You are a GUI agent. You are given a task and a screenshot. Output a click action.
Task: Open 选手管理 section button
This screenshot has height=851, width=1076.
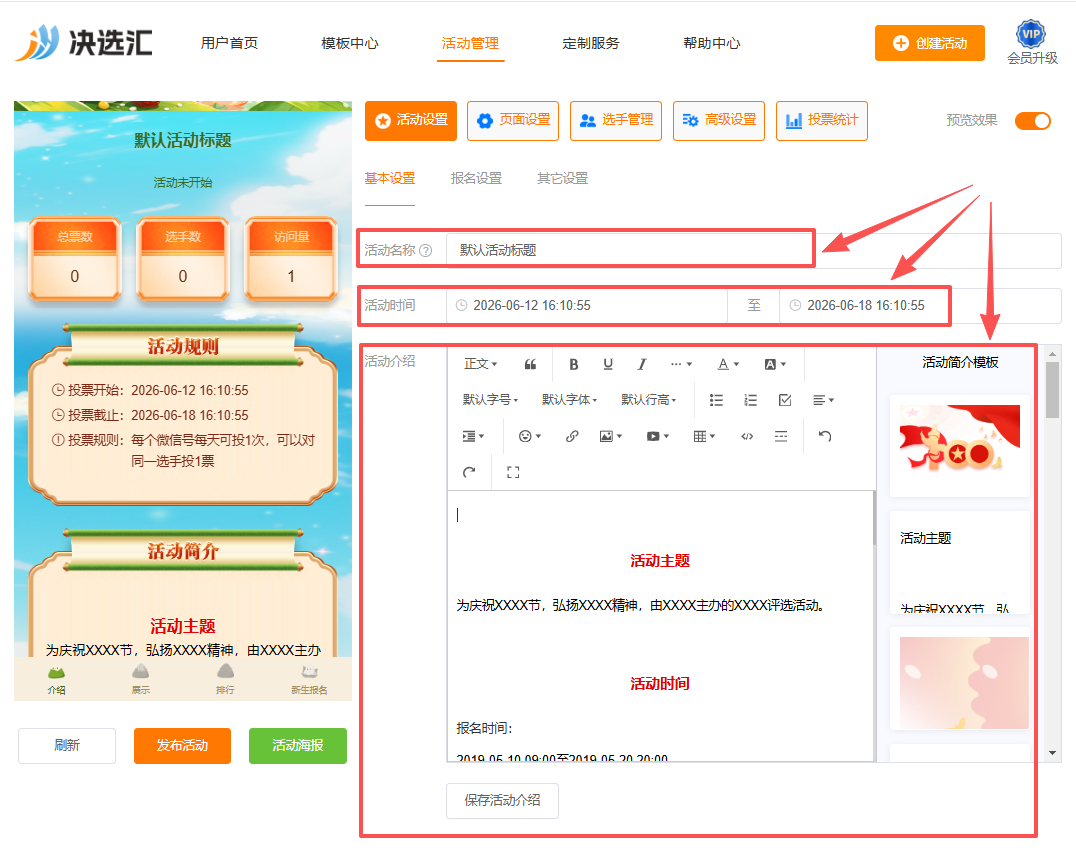(x=616, y=121)
